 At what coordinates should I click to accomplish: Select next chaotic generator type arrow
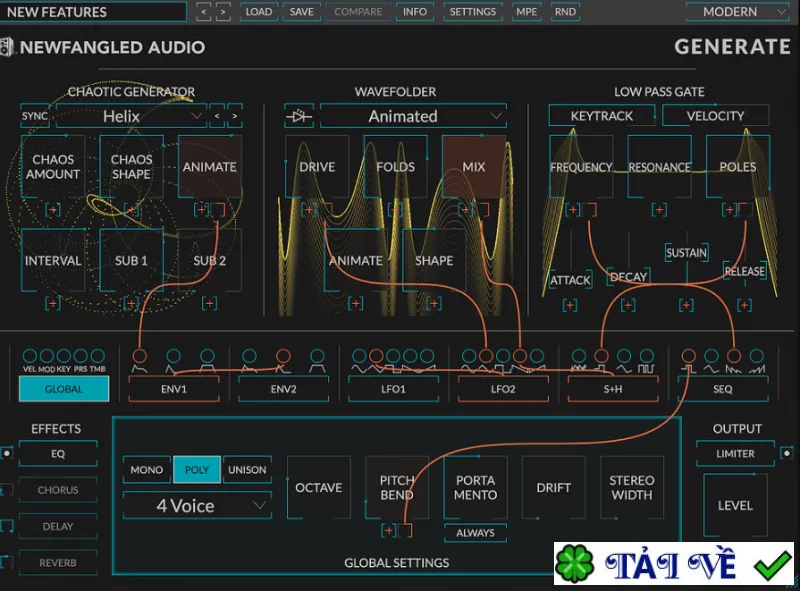235,116
